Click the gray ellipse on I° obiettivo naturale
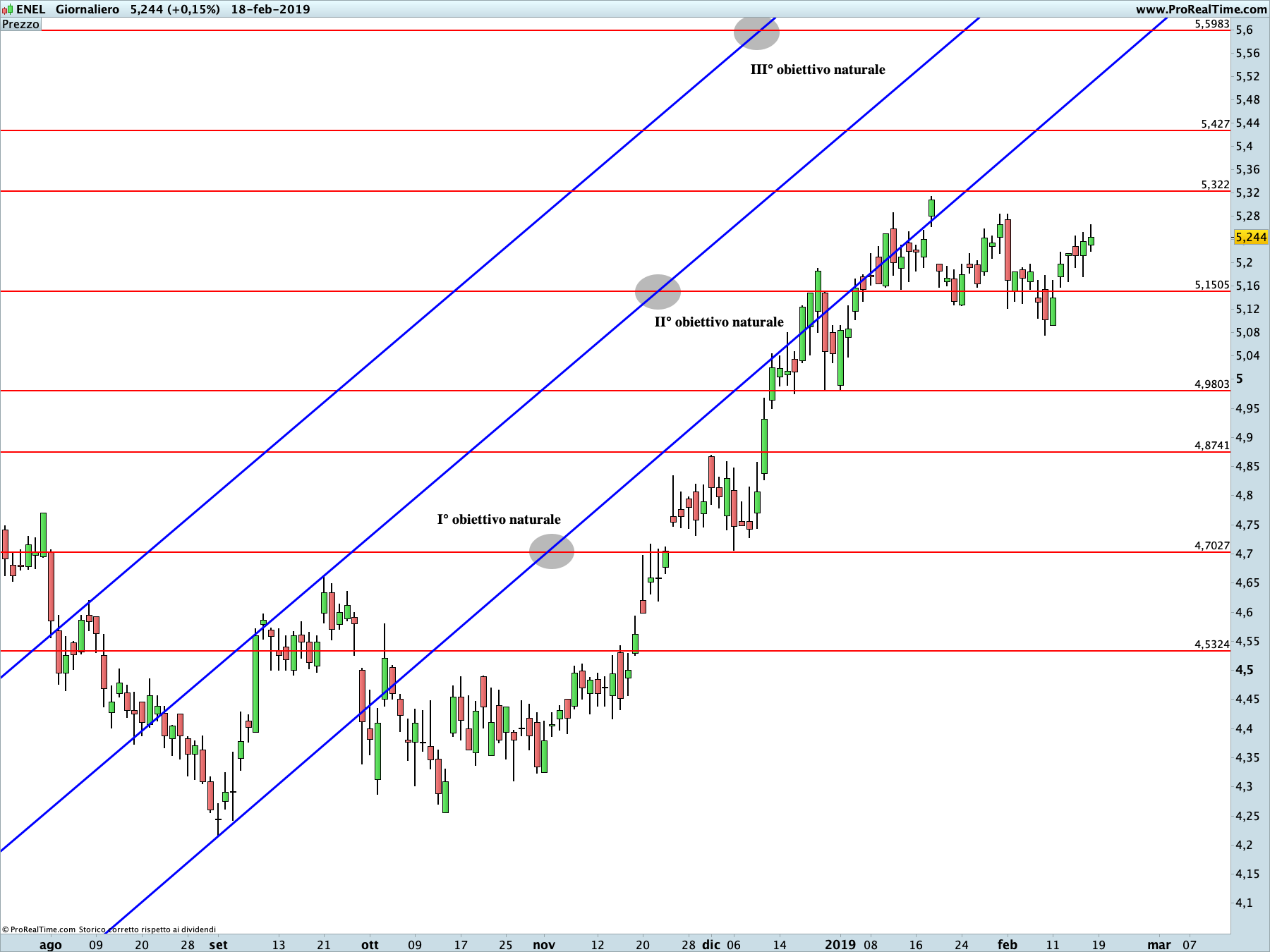Screen dimensions: 1270x952 tap(553, 552)
